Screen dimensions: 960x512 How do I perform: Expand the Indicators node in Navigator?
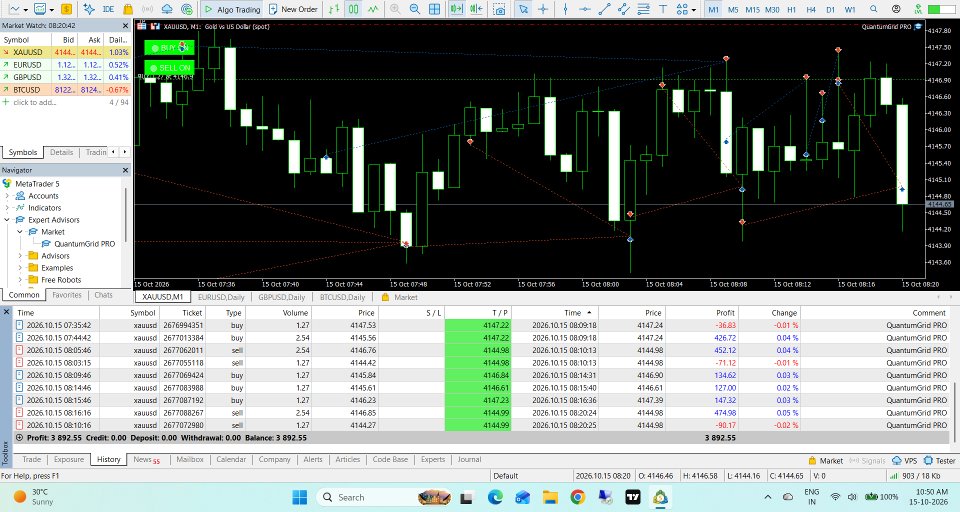7,208
